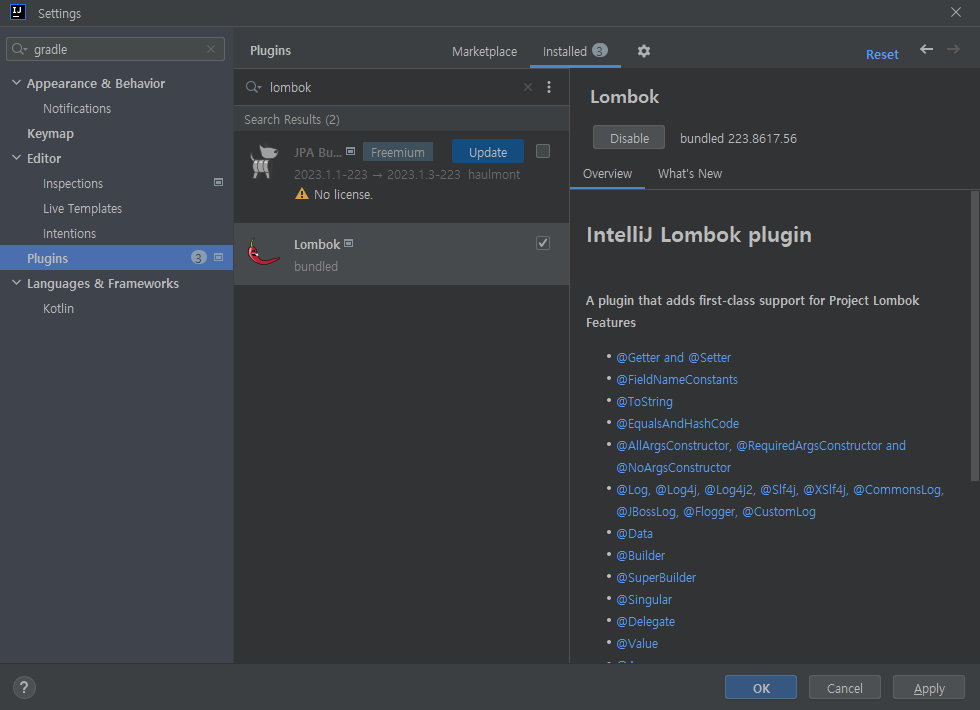Open the @EqualsAndHashCode link
980x710 pixels.
pyautogui.click(x=678, y=423)
